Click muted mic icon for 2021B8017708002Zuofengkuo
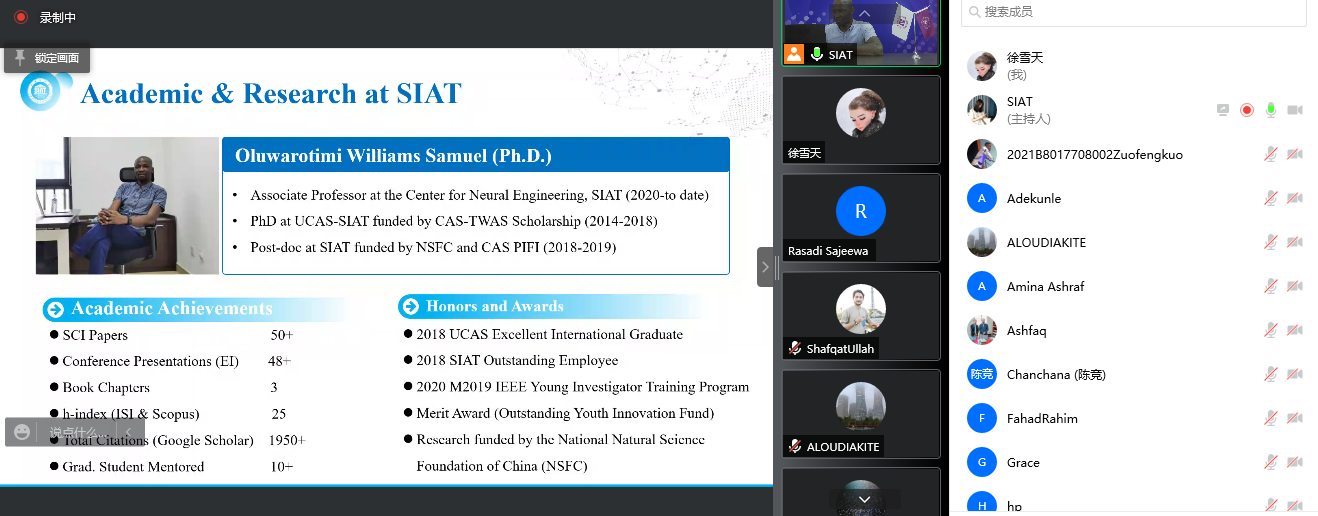The image size is (1318, 516). click(x=1270, y=154)
